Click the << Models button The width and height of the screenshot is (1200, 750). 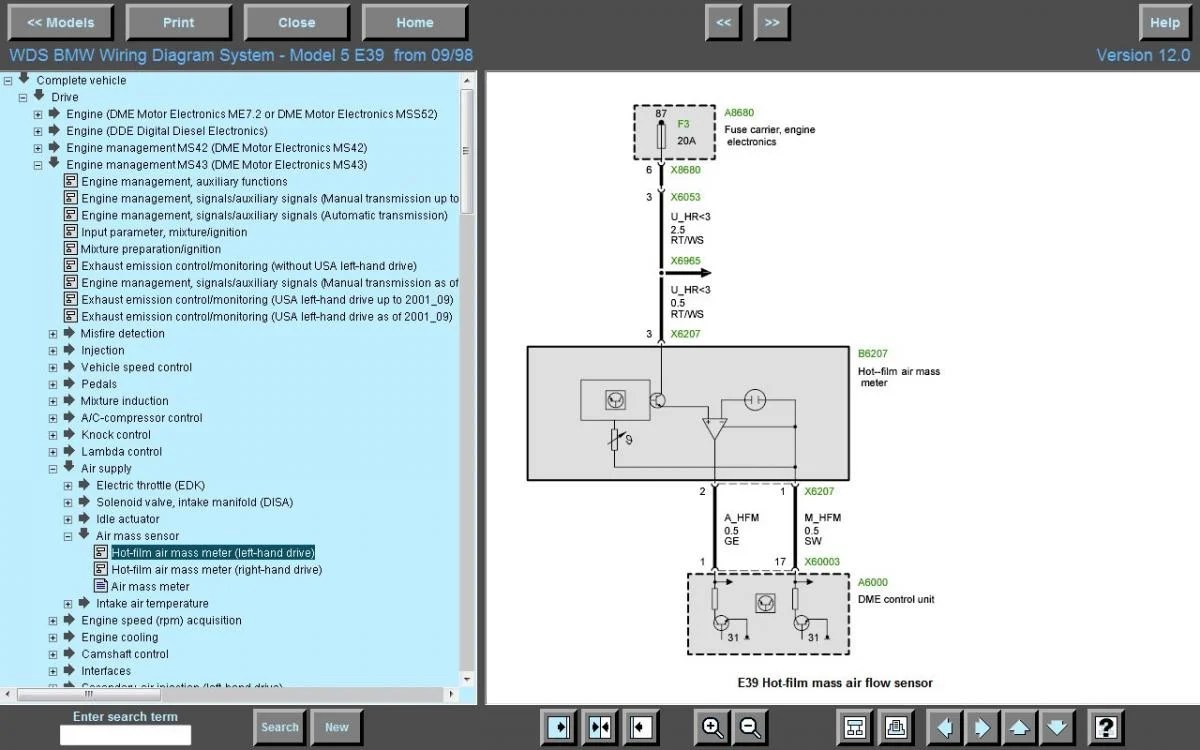point(60,22)
